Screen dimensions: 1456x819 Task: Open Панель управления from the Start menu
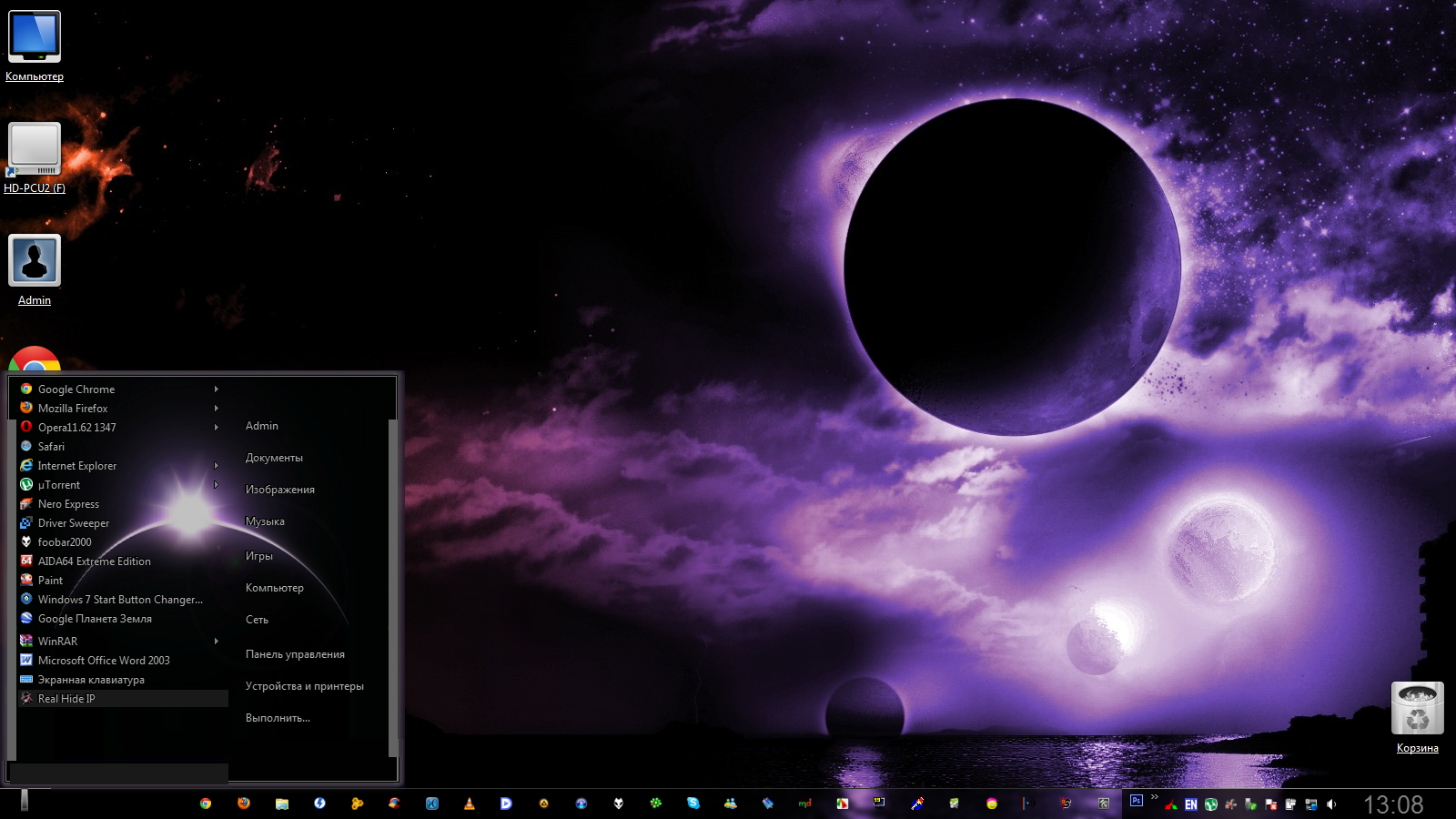(x=295, y=654)
